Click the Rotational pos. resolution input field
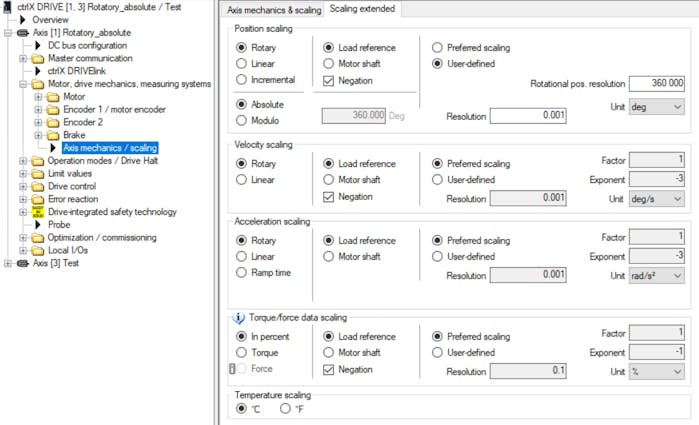This screenshot has width=699, height=425. point(657,83)
